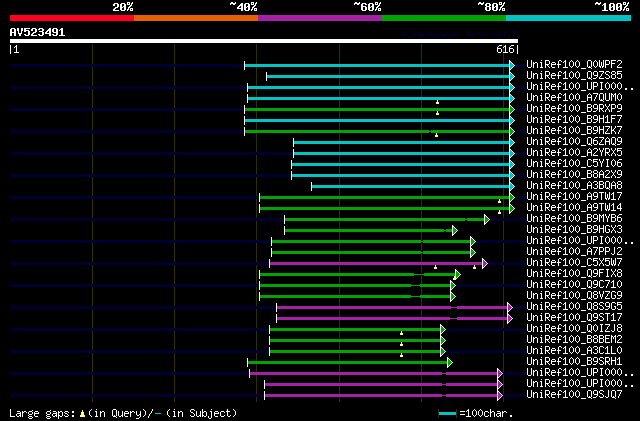Select the UniRef100_B9HGX3 label
640x421 pixels.
[574, 230]
